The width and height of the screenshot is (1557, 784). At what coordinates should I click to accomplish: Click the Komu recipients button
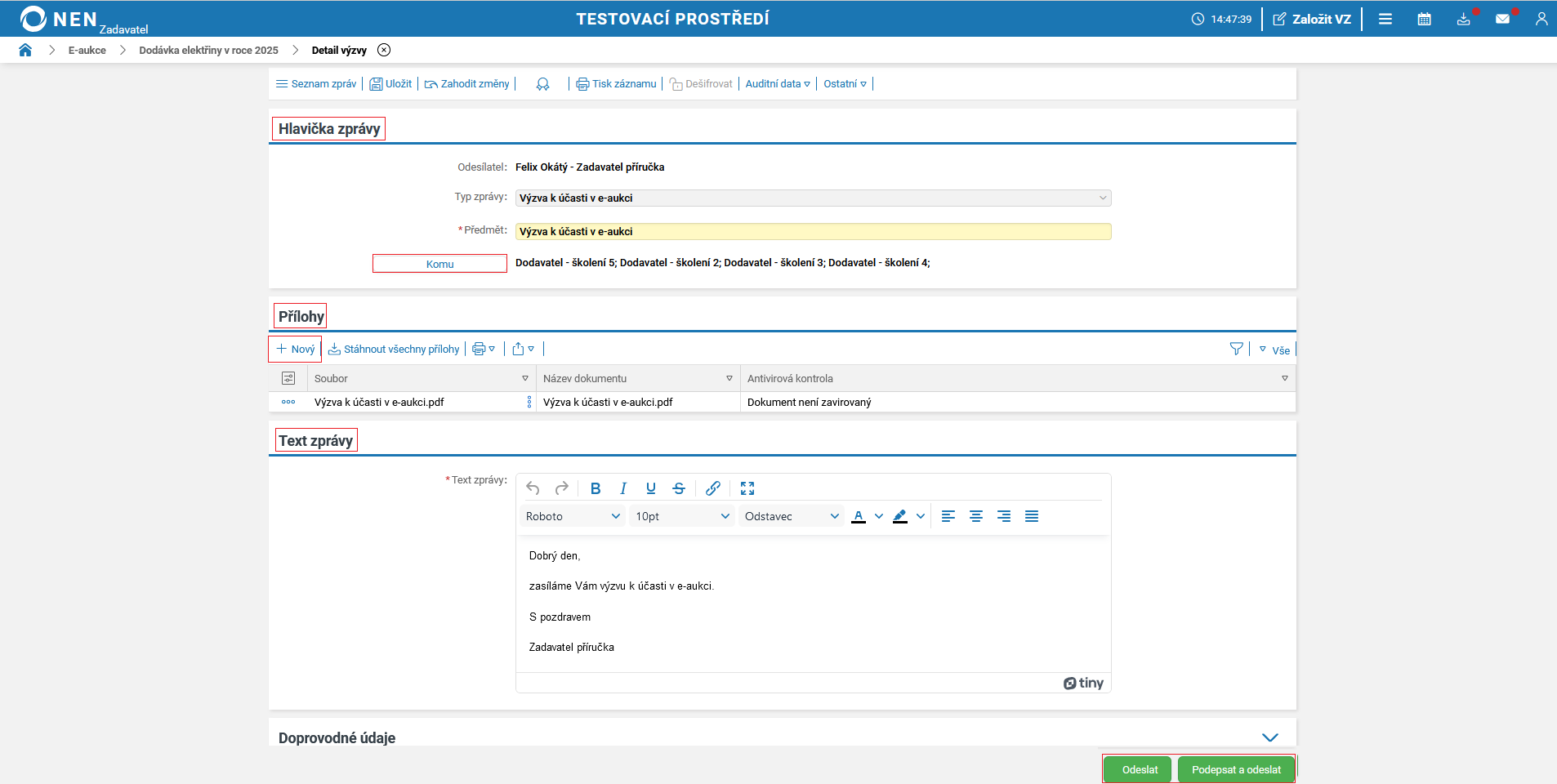coord(439,264)
